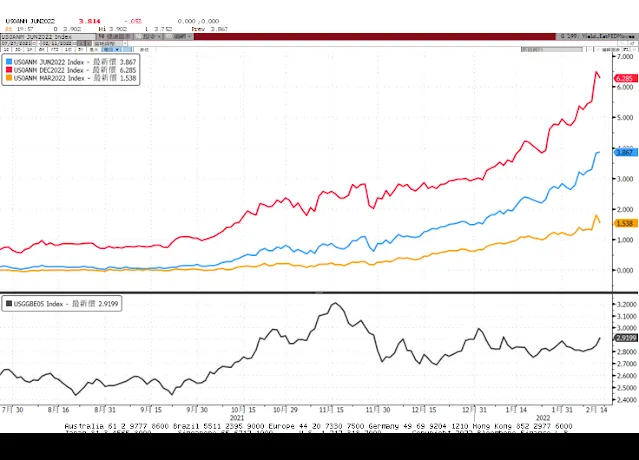This screenshot has height=460, width=639.
Task: Click the first gray toolbar button after security field
Action: click(115, 37)
